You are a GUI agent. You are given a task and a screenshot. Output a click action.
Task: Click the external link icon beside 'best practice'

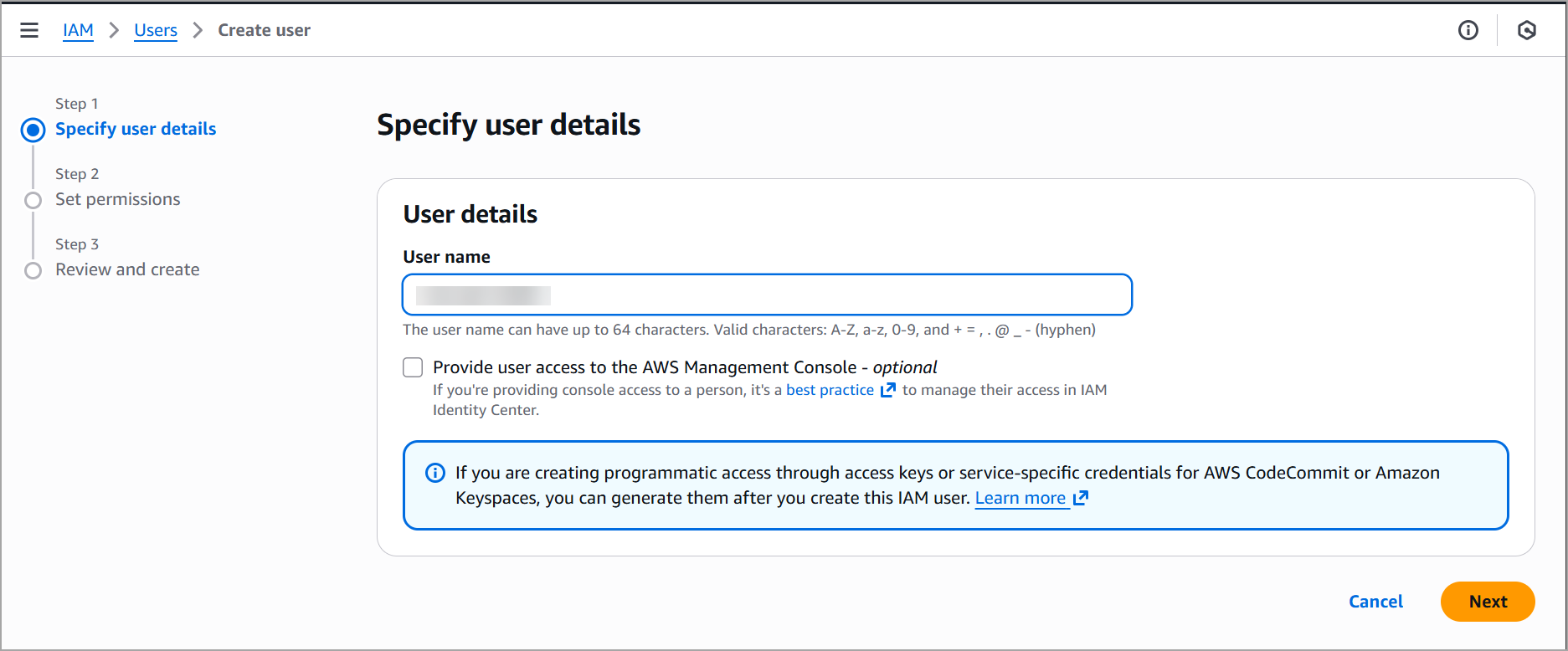[888, 389]
